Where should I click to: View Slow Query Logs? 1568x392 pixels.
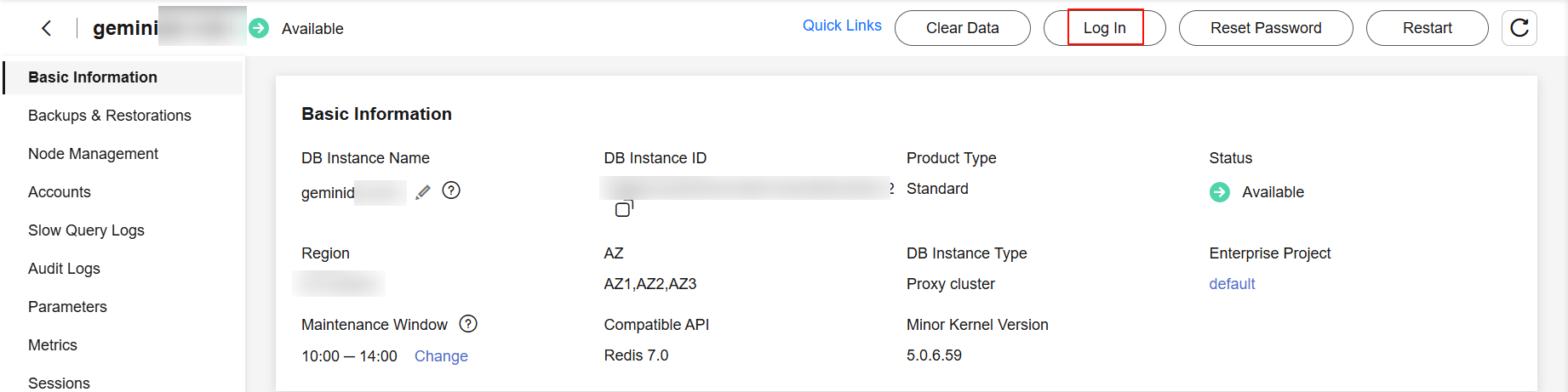[x=87, y=230]
